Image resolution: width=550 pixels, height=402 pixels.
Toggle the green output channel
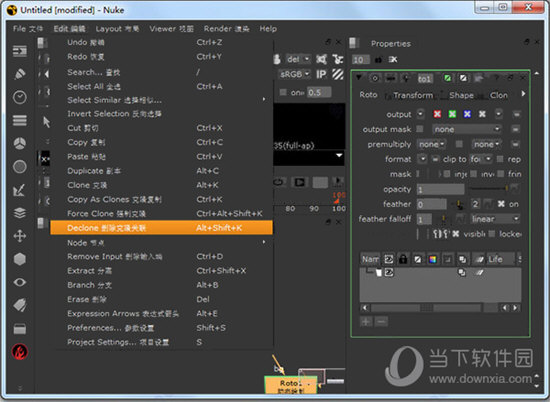click(x=452, y=114)
